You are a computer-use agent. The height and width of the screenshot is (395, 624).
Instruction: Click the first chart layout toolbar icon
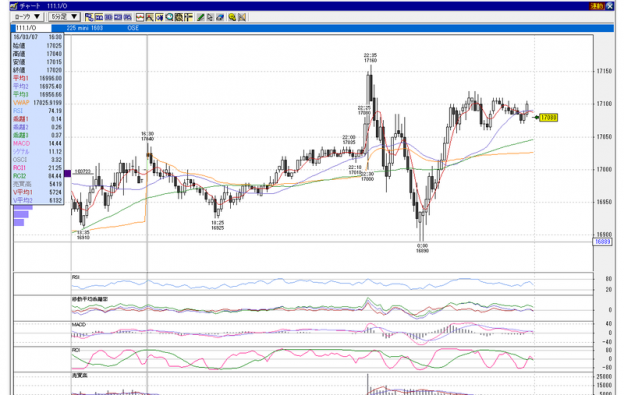pyautogui.click(x=89, y=17)
